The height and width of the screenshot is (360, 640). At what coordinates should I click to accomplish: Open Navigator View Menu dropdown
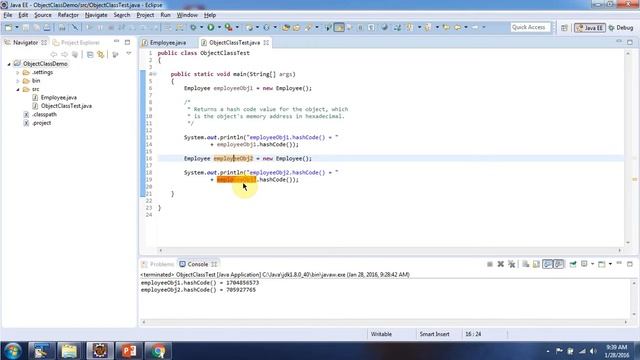point(129,54)
